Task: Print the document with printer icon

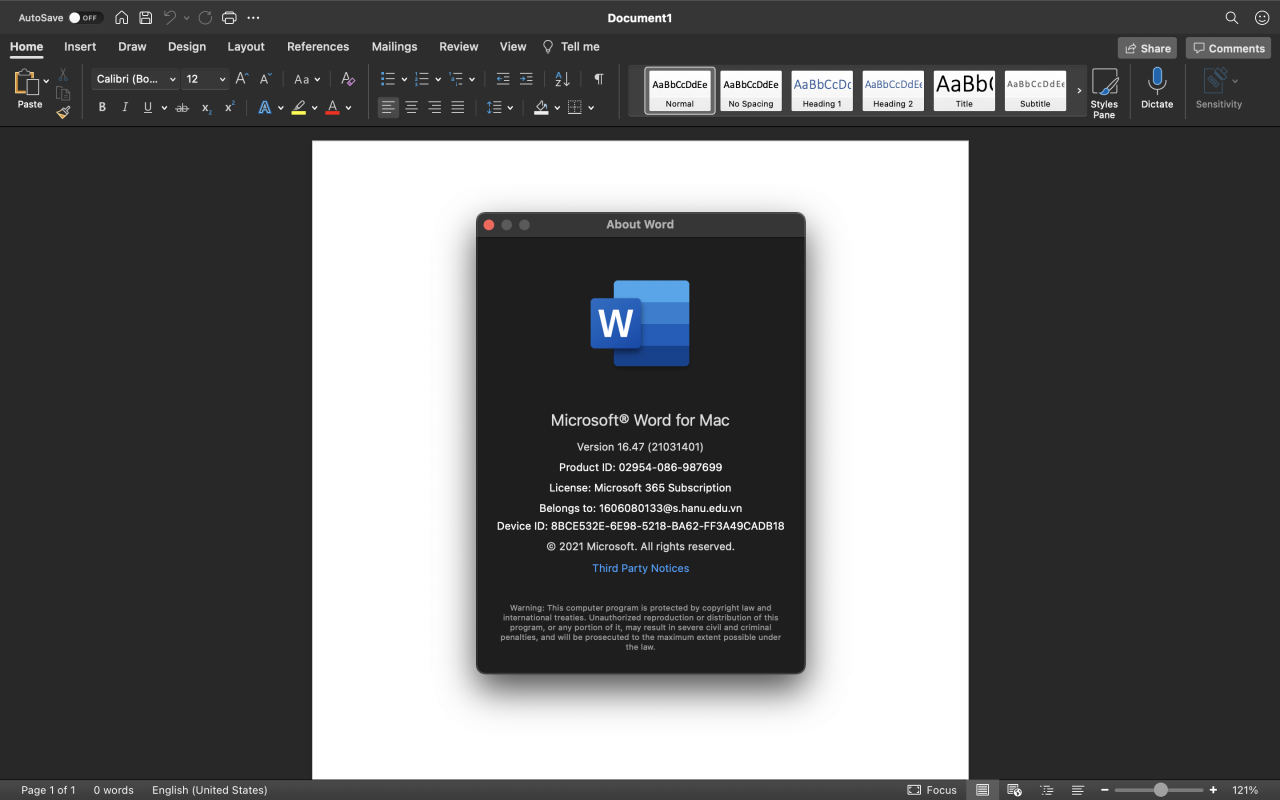Action: tap(229, 18)
